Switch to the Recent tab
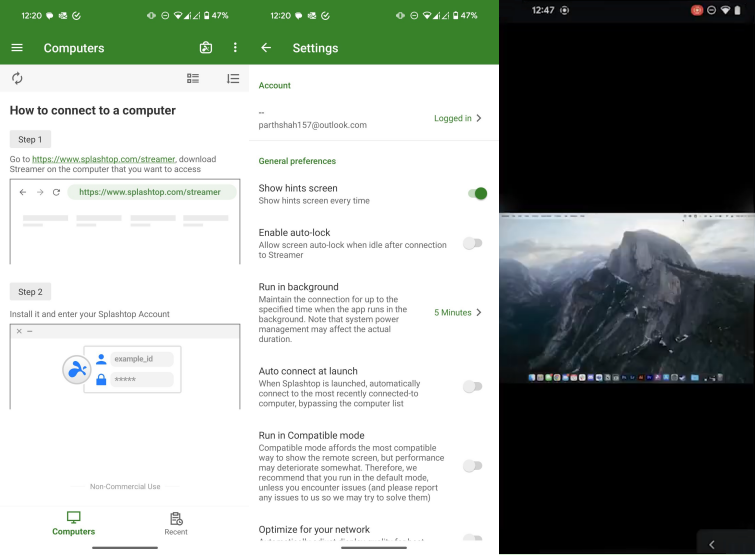This screenshot has height=555, width=755. [x=176, y=523]
